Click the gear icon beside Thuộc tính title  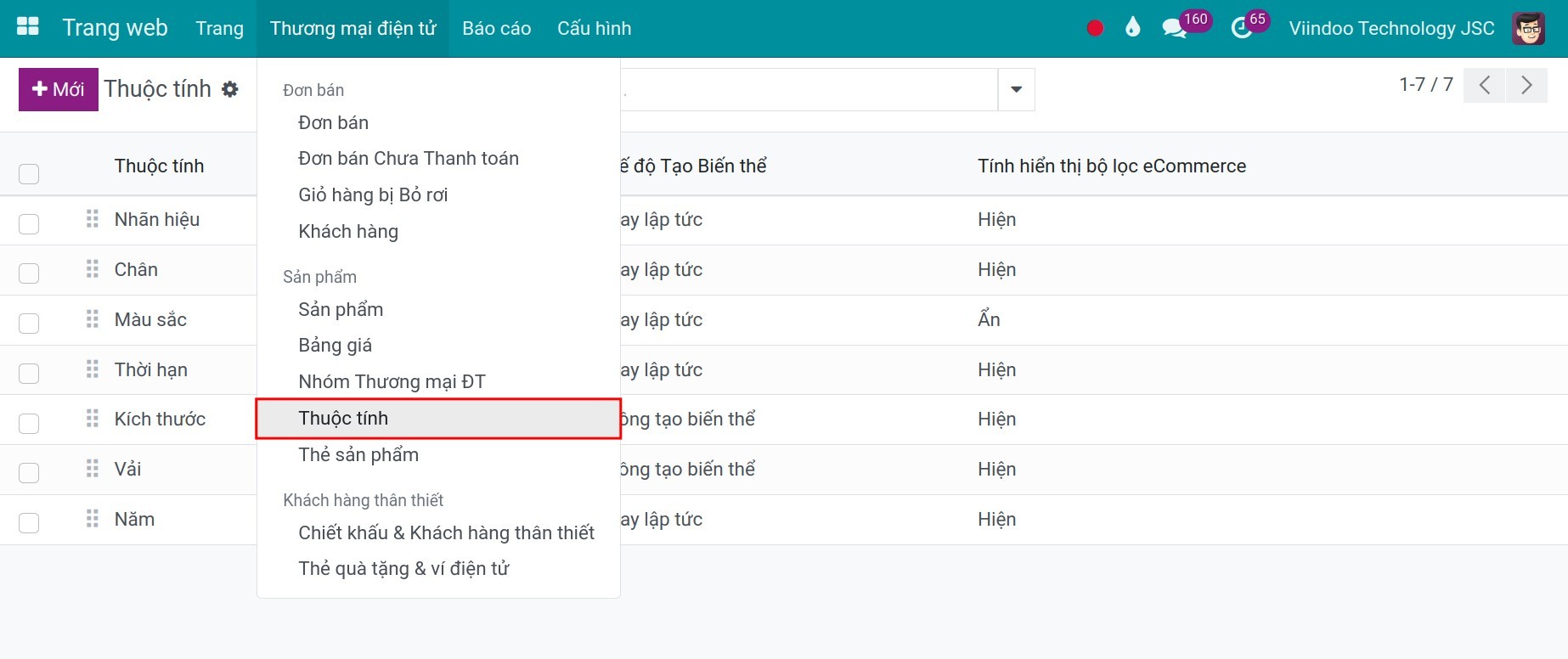pos(230,89)
